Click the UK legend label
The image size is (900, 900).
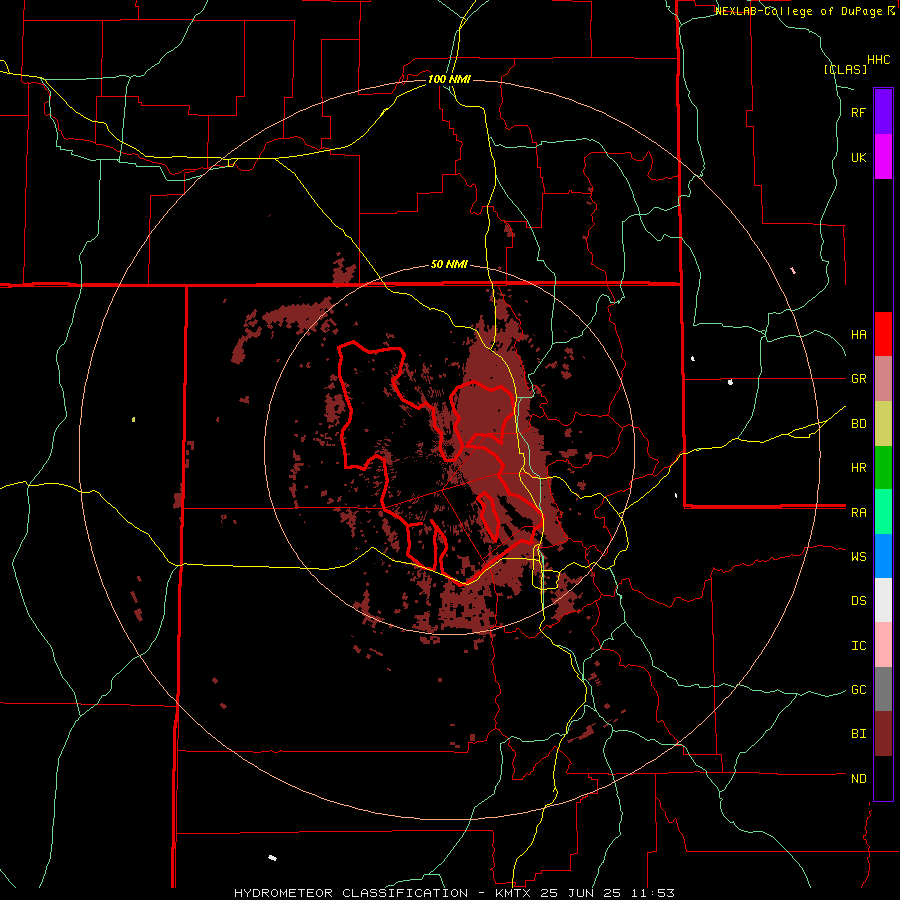pyautogui.click(x=858, y=157)
